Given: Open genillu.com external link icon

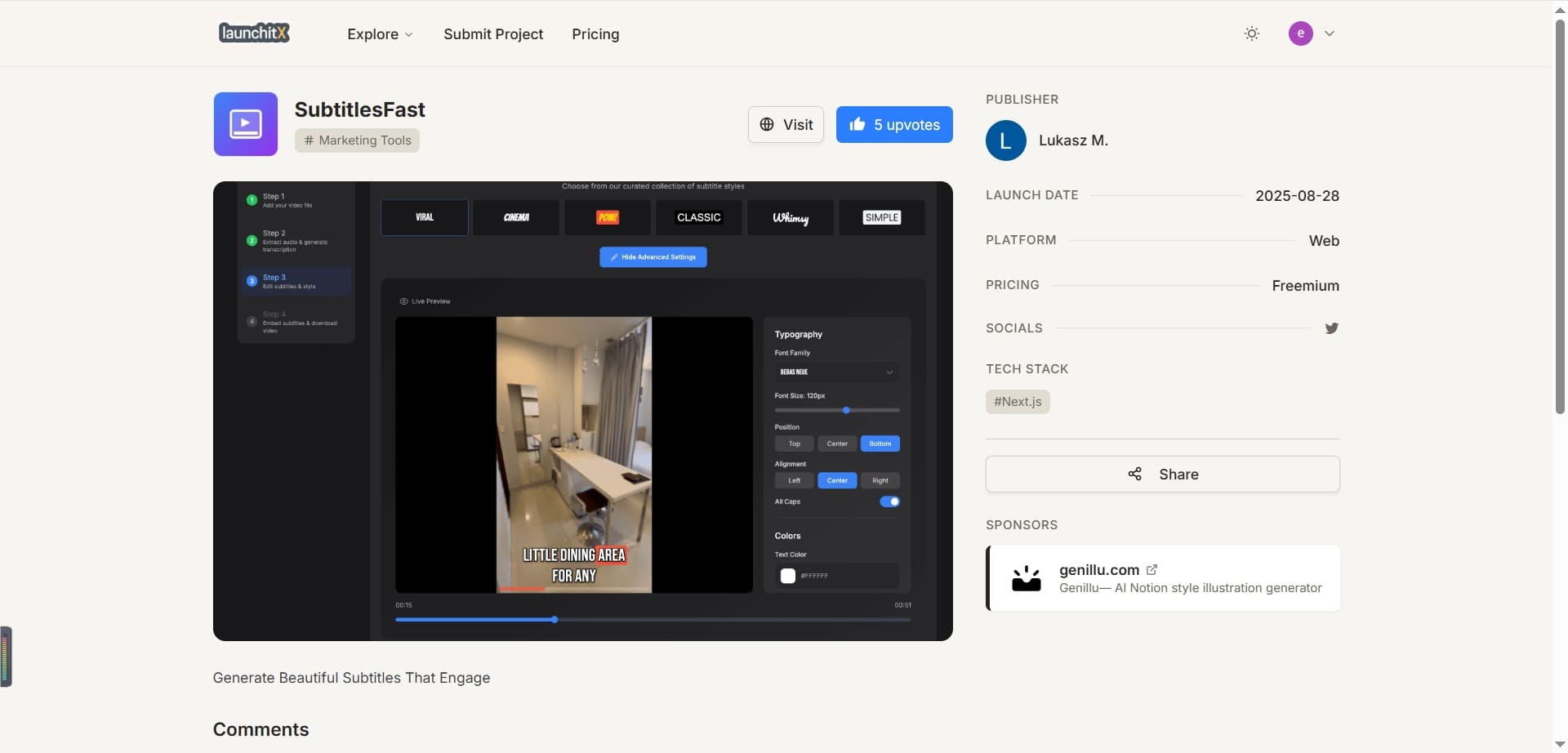Looking at the screenshot, I should tap(1151, 570).
